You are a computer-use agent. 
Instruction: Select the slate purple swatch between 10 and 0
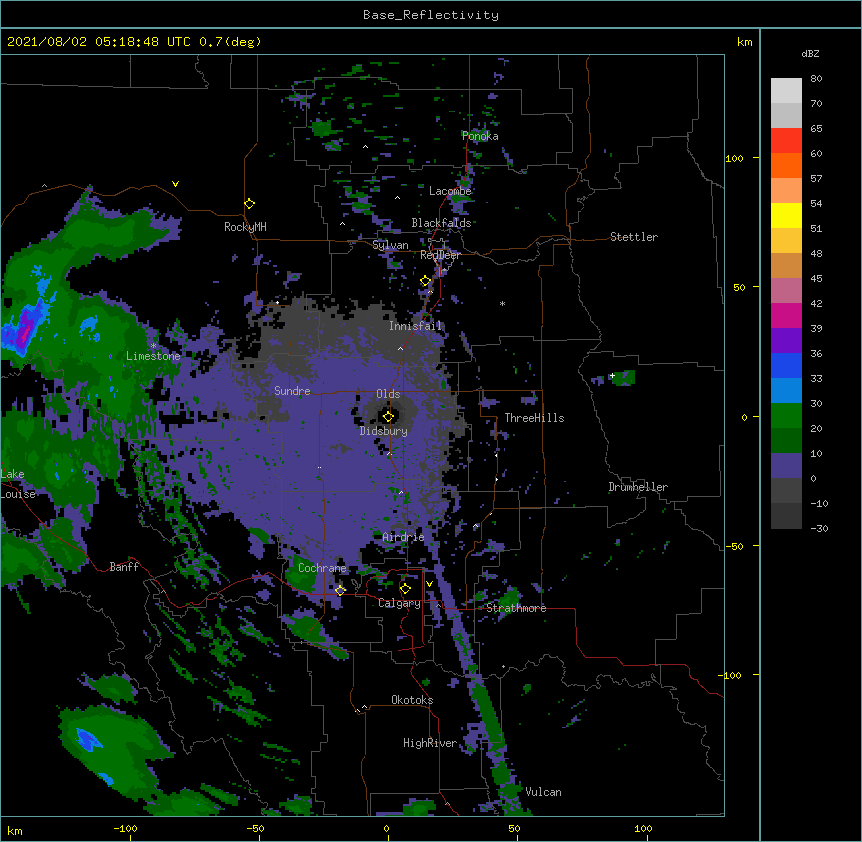786,466
